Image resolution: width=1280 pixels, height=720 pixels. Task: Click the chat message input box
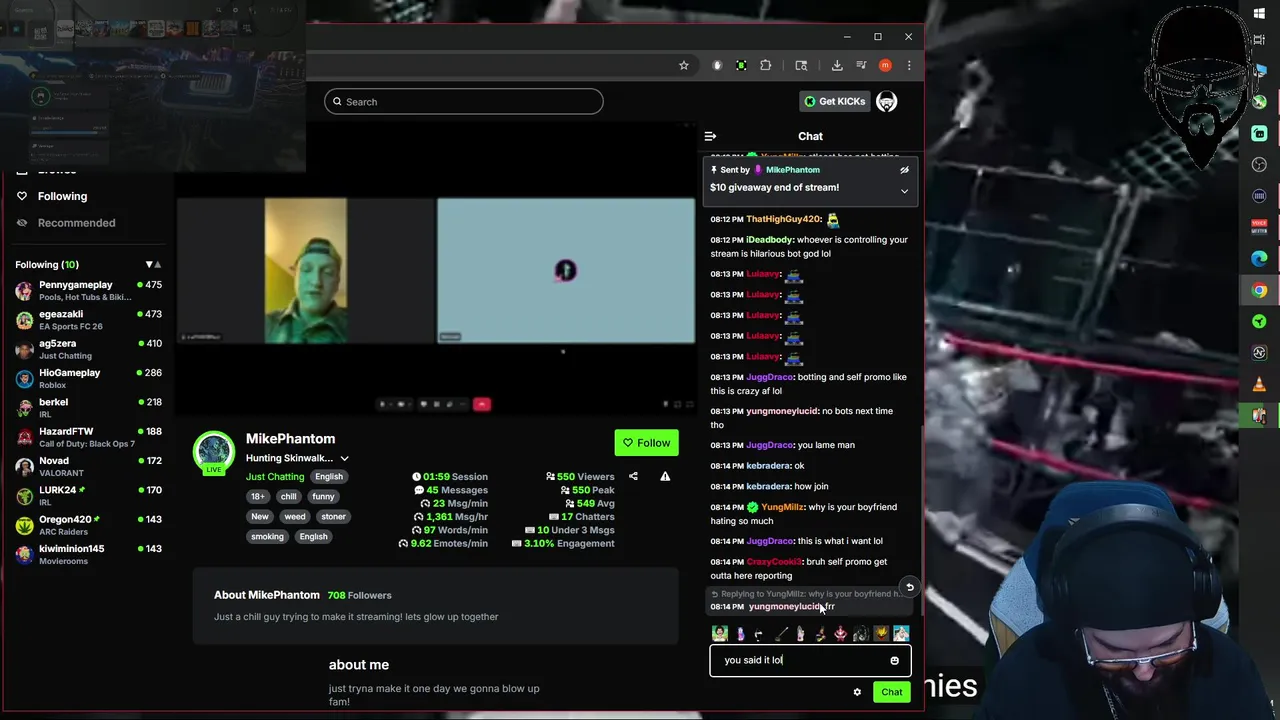(x=810, y=661)
